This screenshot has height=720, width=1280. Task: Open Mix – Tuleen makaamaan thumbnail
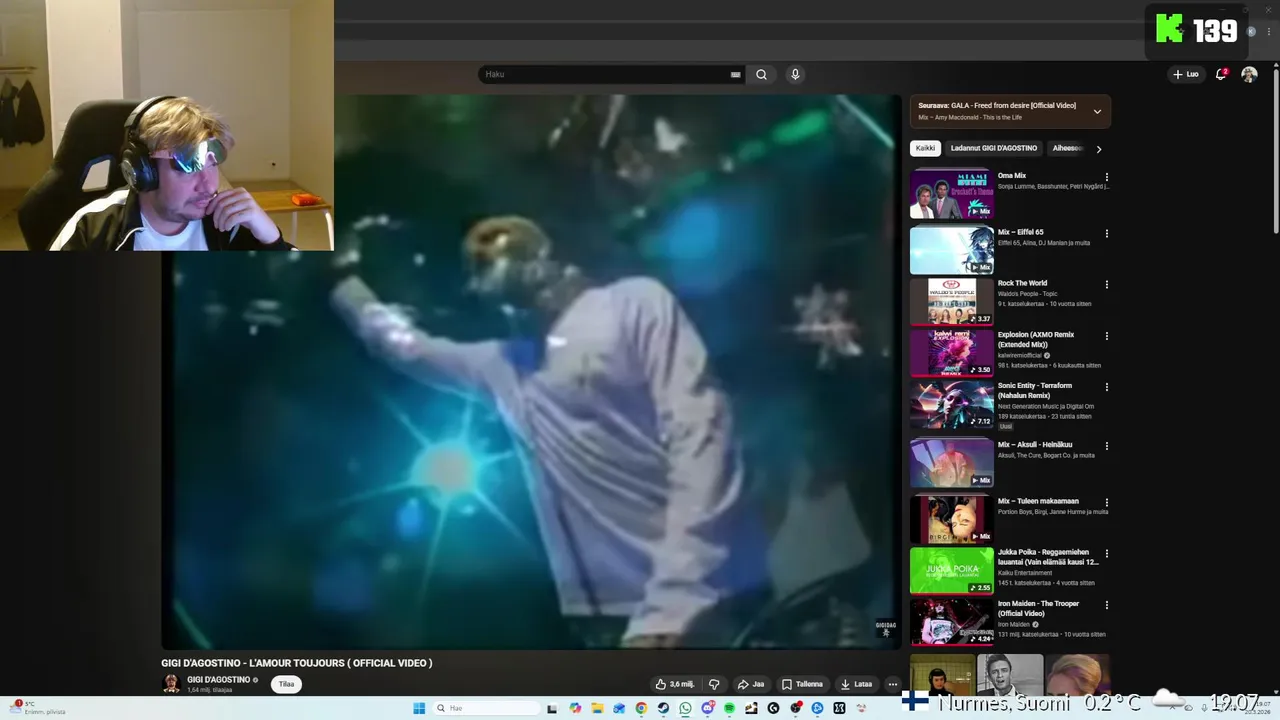pos(952,519)
